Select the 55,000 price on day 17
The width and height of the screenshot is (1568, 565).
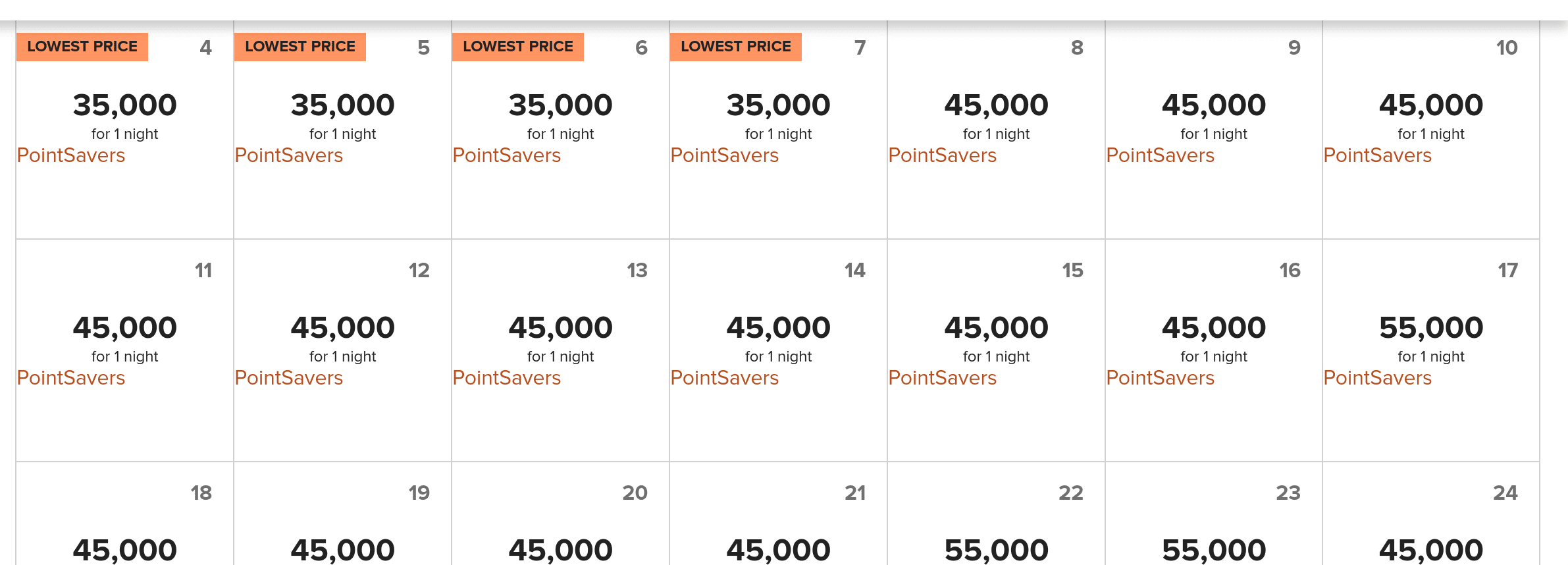tap(1431, 328)
